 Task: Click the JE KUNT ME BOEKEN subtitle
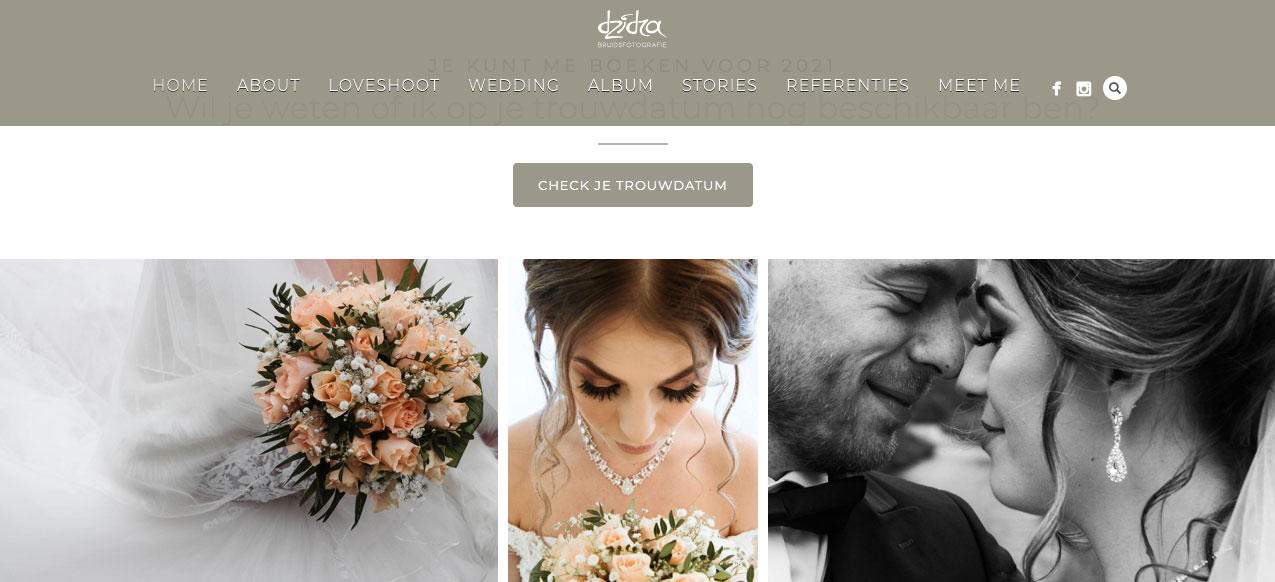631,67
